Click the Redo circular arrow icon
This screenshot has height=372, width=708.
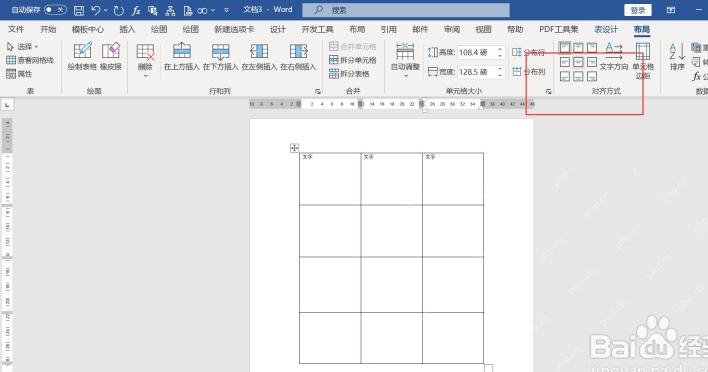pos(118,10)
